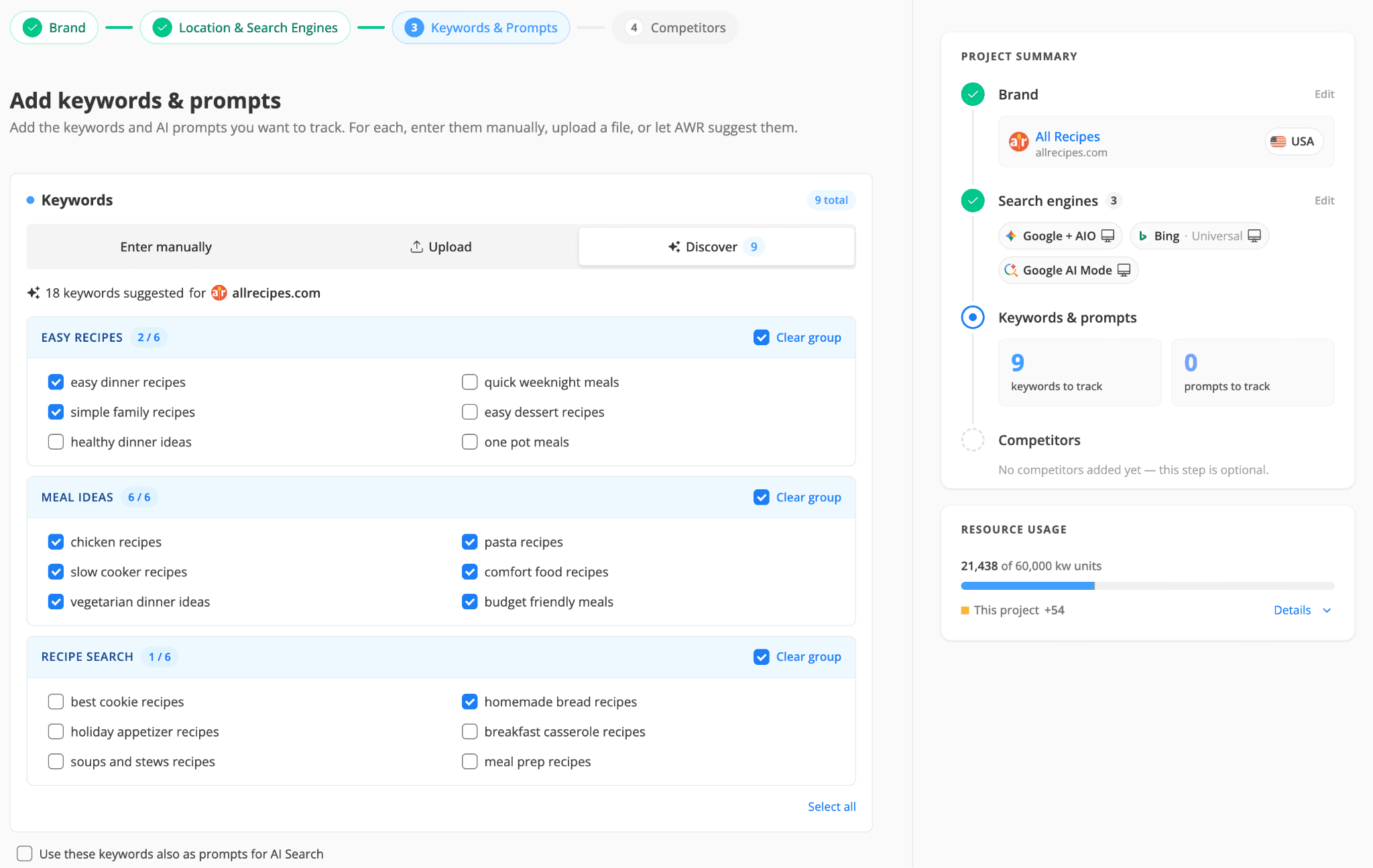
Task: Uncheck simple family recipes
Action: (56, 412)
